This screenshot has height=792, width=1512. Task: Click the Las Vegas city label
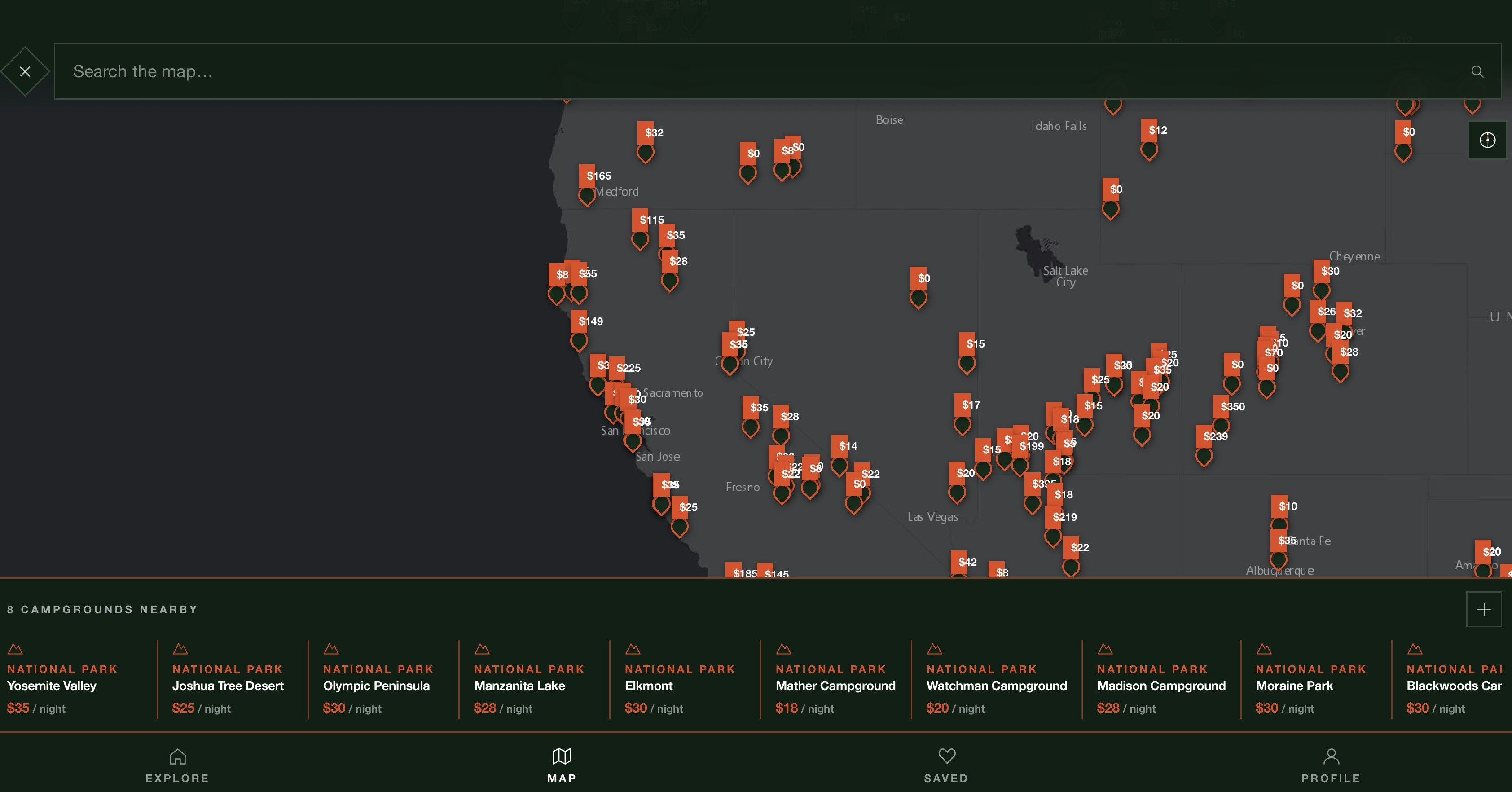coord(933,517)
